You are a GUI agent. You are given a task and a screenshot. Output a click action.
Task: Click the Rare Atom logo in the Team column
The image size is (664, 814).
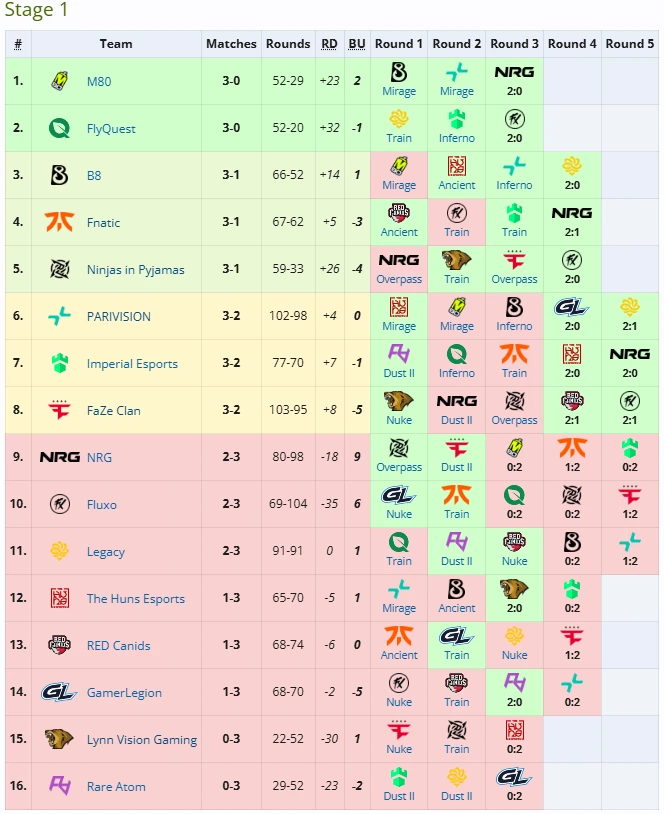pyautogui.click(x=59, y=786)
